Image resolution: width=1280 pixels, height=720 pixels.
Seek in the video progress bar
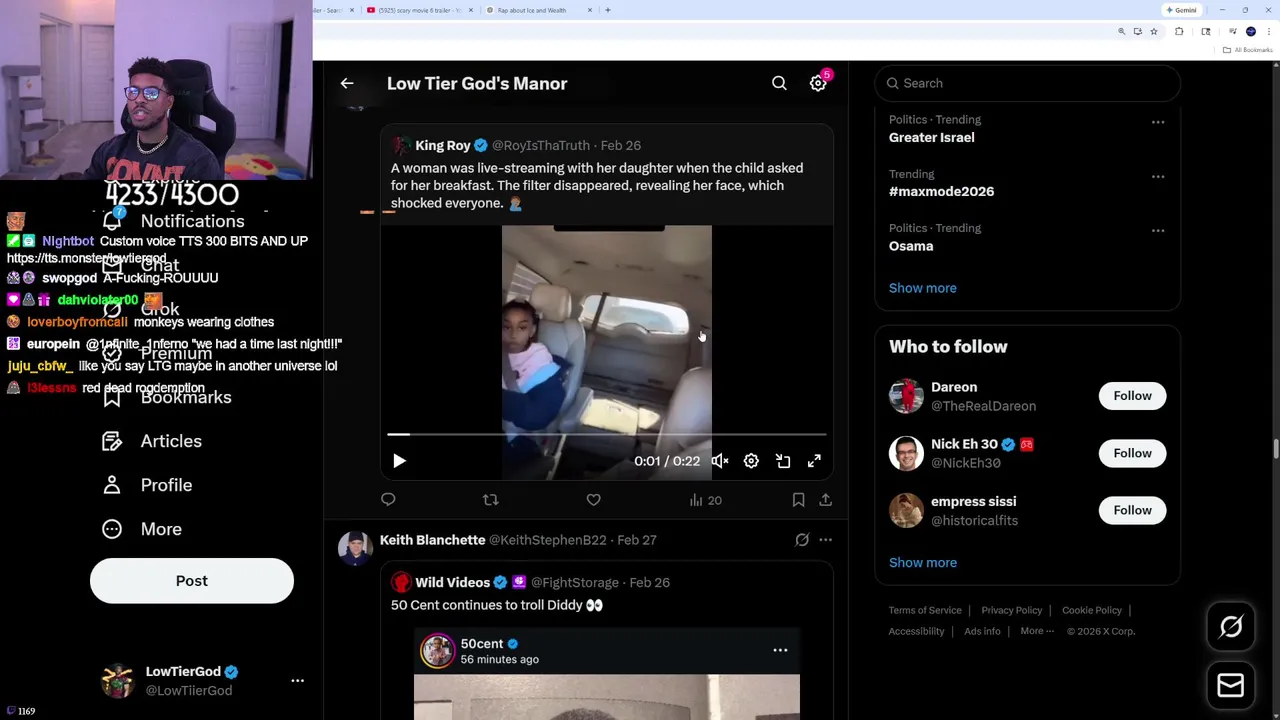point(607,435)
